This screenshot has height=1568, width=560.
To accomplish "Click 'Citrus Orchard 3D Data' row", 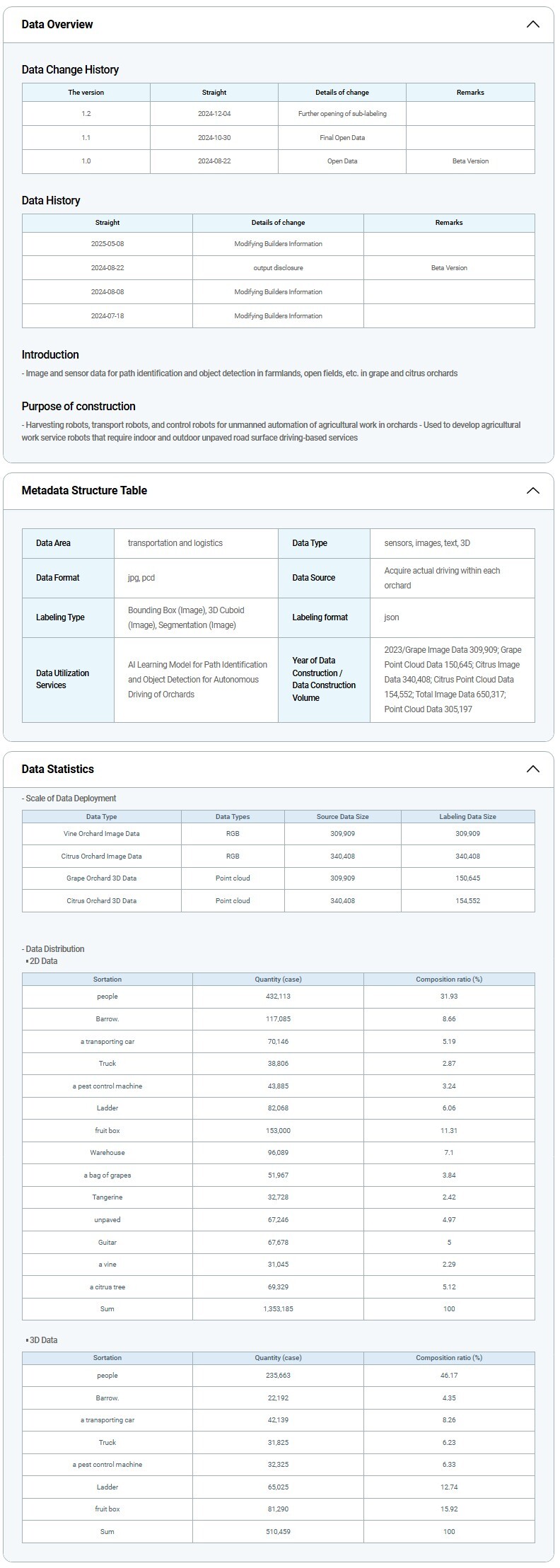I will point(102,901).
